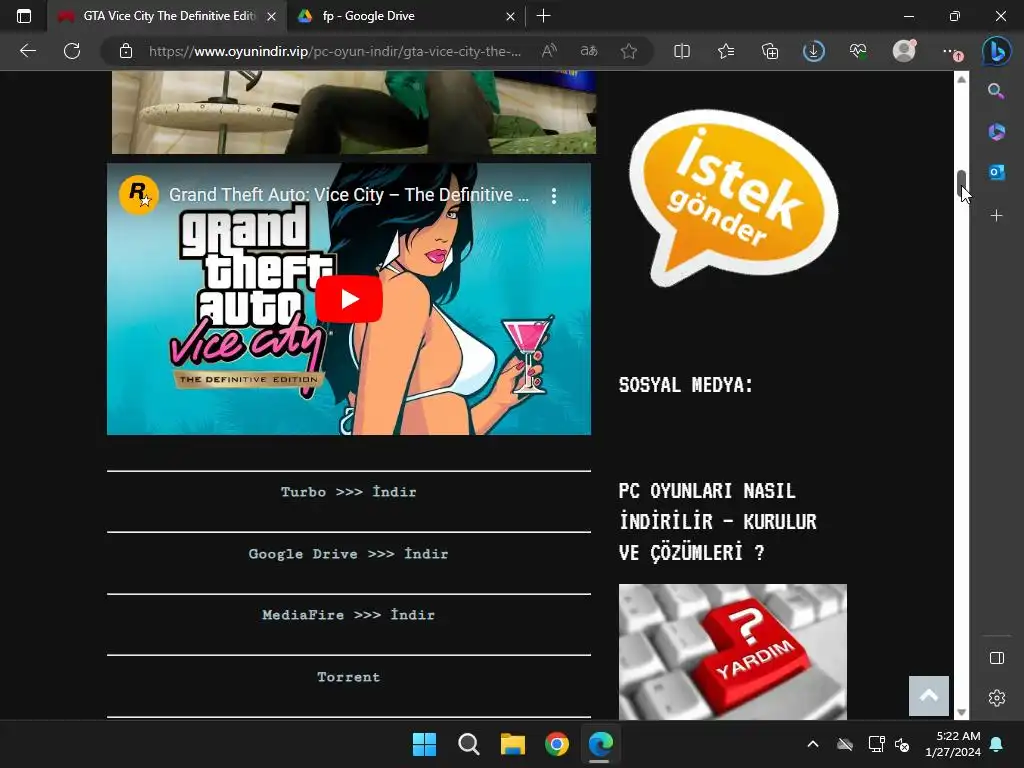Open the muted volume tray icon
The width and height of the screenshot is (1024, 768).
(903, 744)
